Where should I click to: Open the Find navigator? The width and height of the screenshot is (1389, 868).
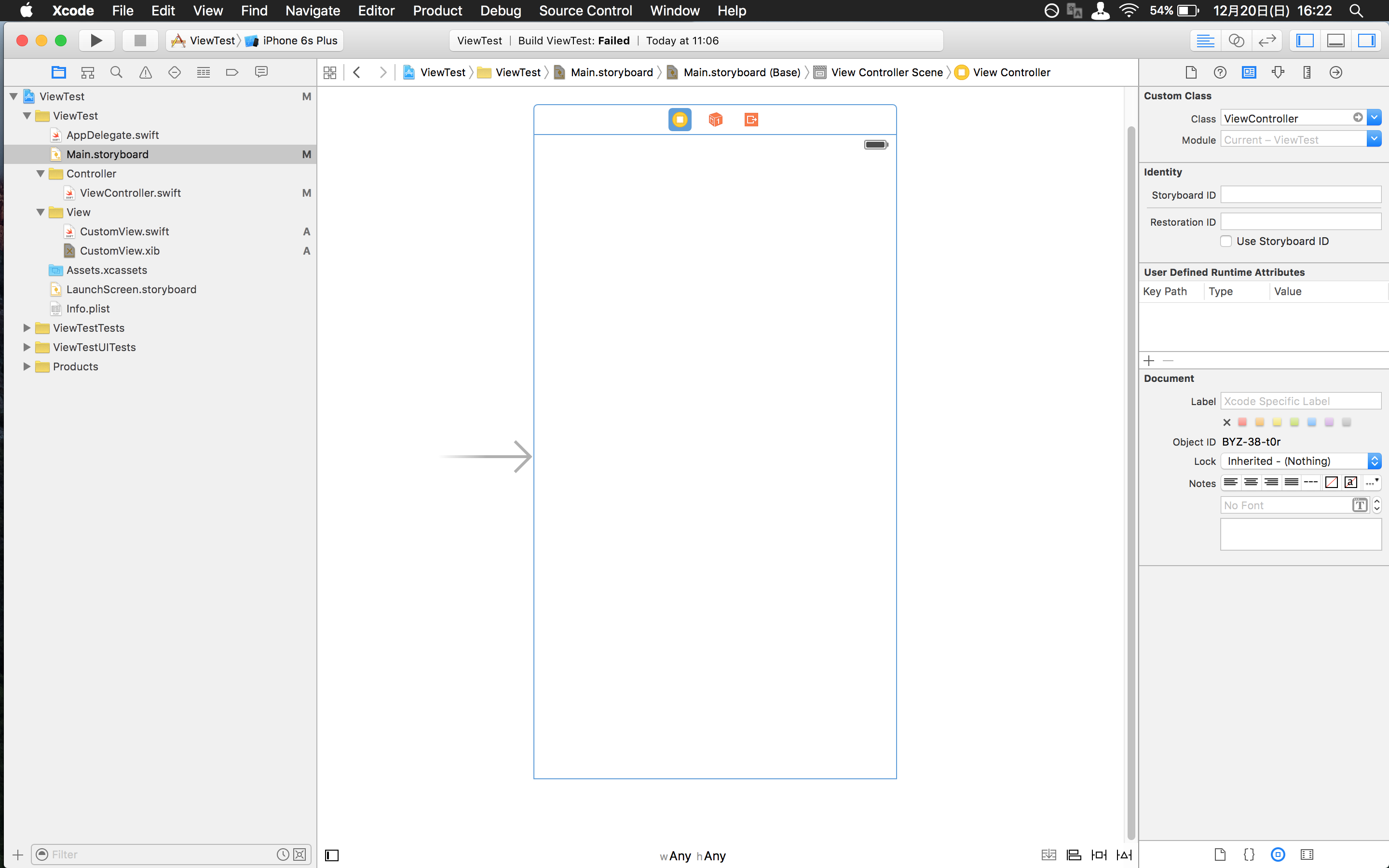[x=116, y=72]
